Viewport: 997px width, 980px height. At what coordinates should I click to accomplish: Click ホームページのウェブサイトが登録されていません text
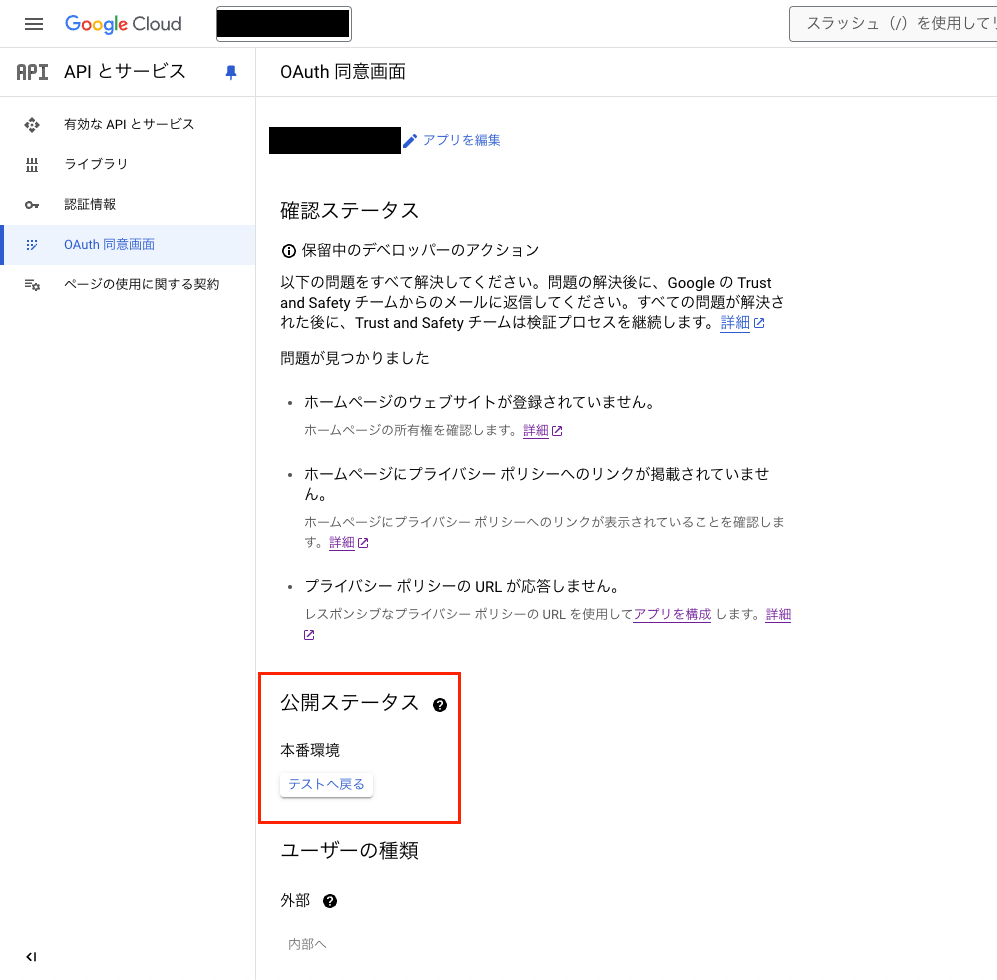point(480,402)
